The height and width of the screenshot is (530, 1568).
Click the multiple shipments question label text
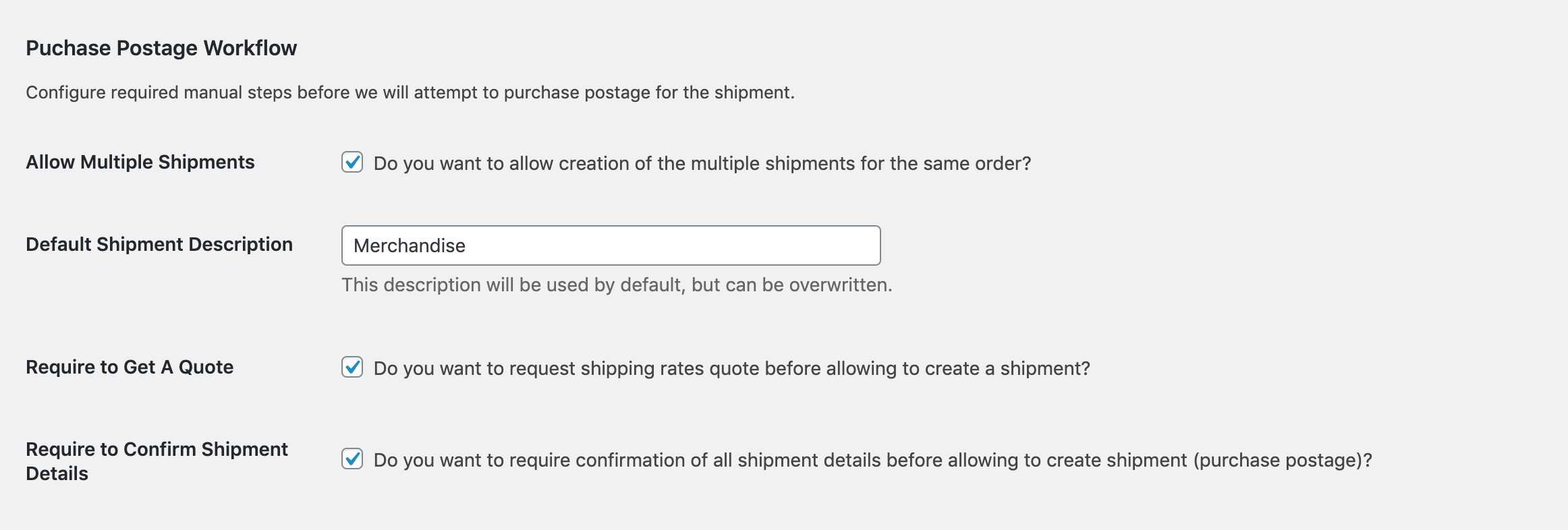702,164
